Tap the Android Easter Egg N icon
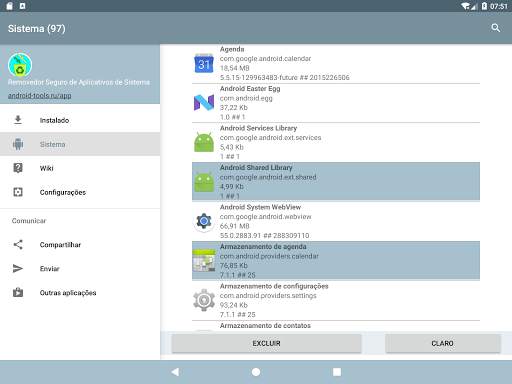512x384 pixels. pyautogui.click(x=204, y=103)
